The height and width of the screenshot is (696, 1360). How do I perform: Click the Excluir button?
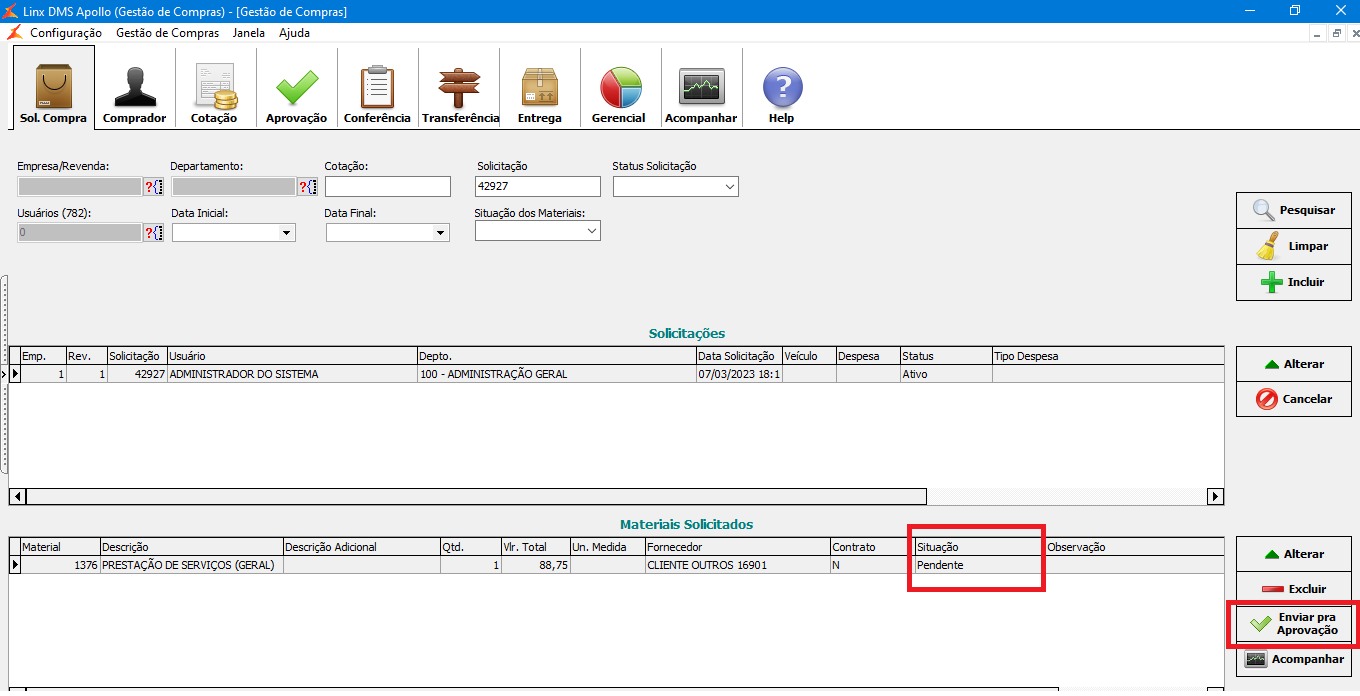(1294, 589)
